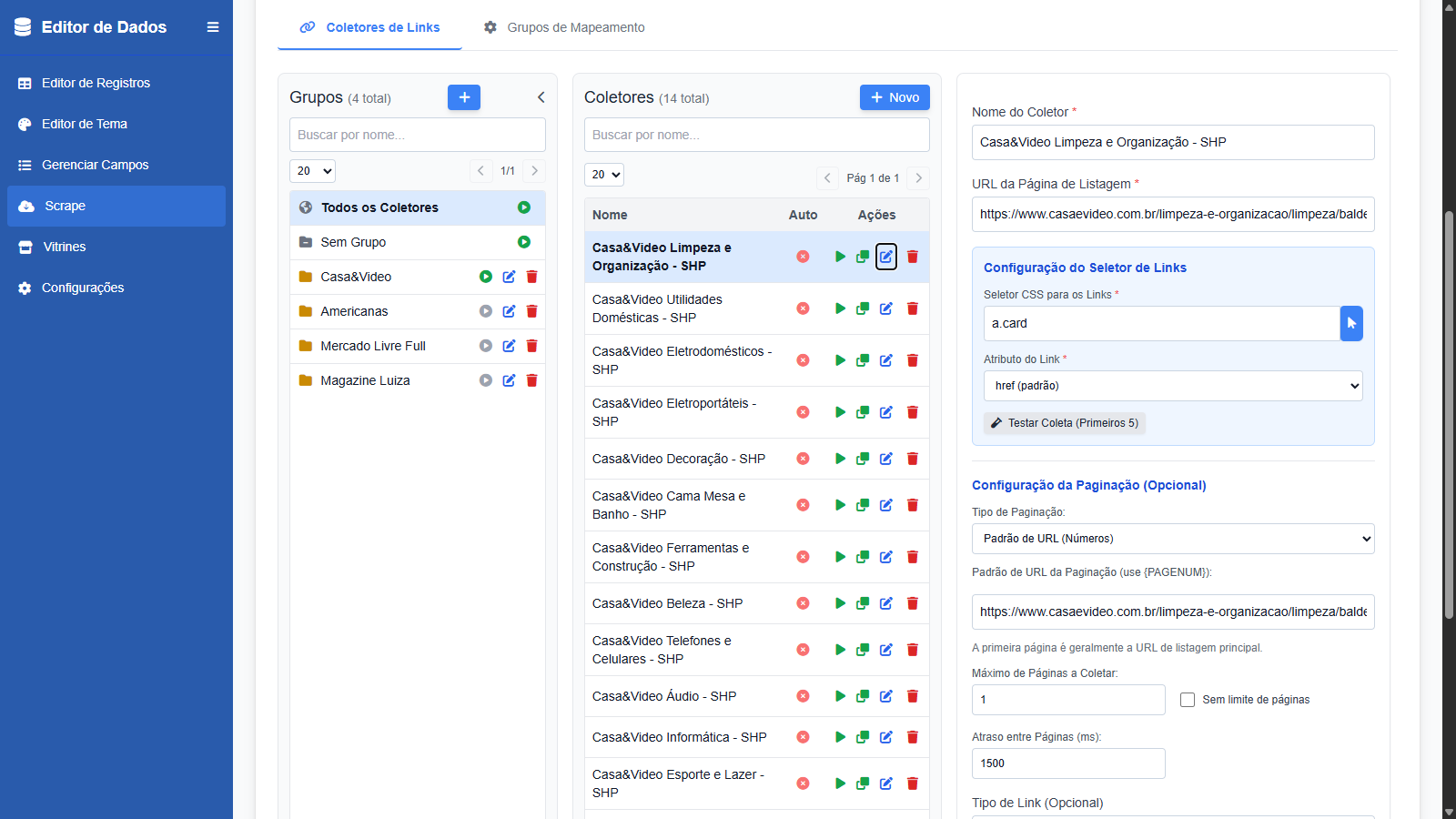Screen dimensions: 1456x819
Task: Open 'Gerenciar Campos' in the sidebar
Action: (95, 165)
